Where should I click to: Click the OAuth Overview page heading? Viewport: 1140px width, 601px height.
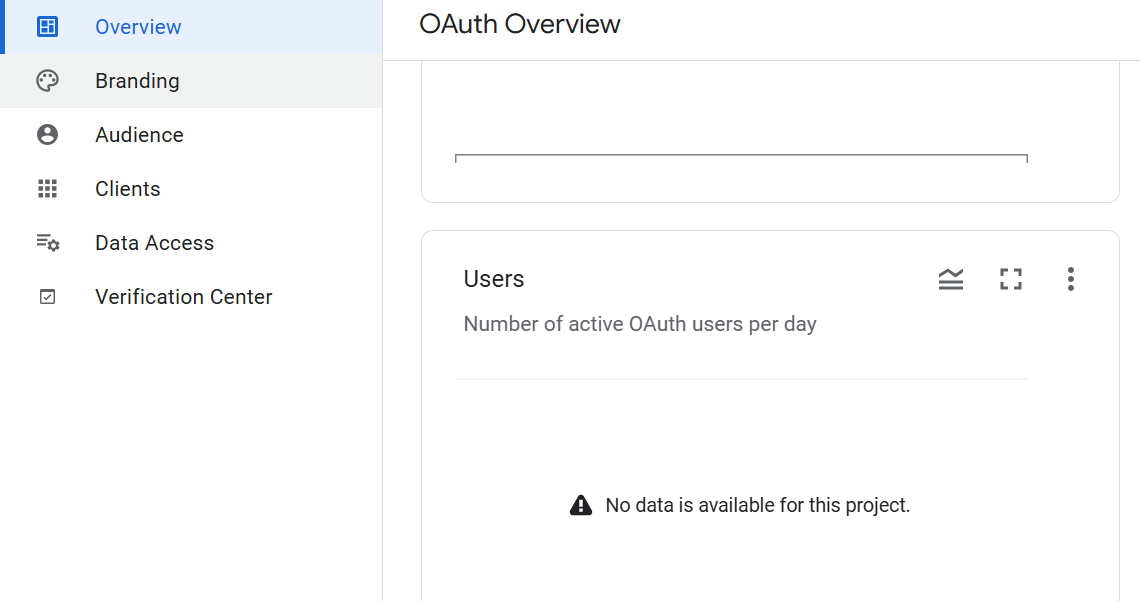520,24
